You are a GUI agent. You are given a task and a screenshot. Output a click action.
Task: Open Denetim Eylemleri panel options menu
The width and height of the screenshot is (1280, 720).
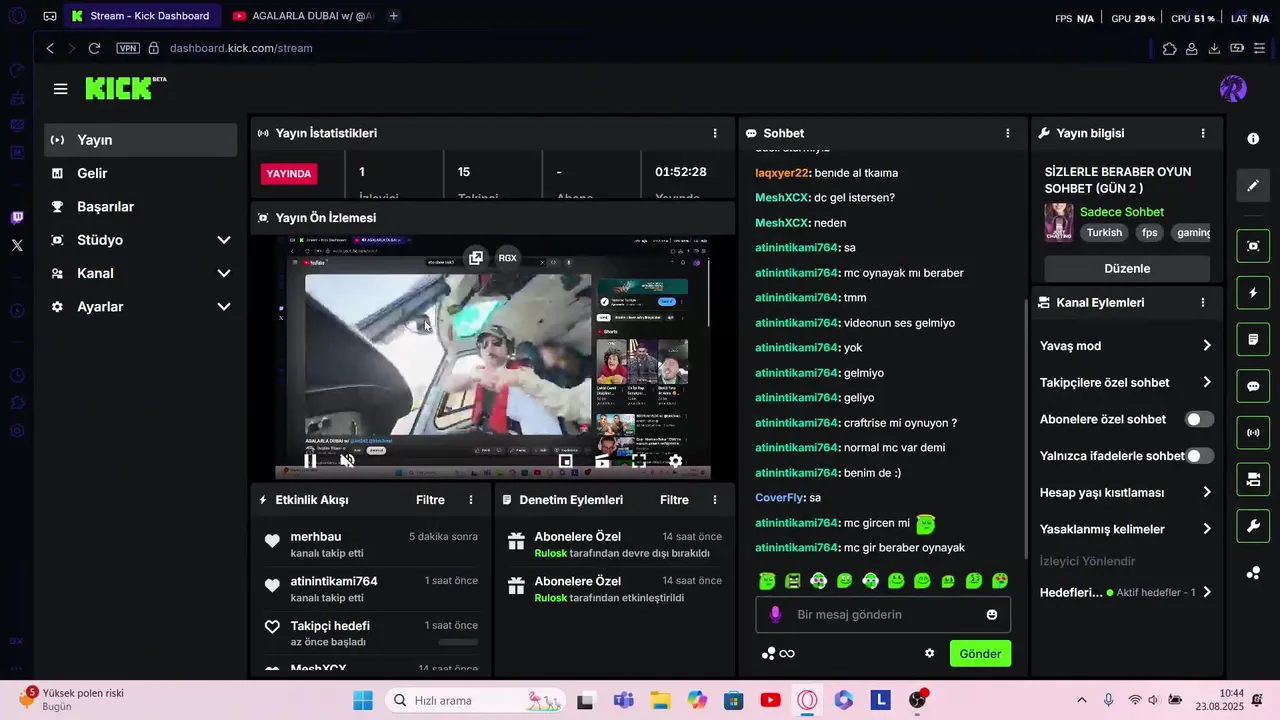pos(715,500)
